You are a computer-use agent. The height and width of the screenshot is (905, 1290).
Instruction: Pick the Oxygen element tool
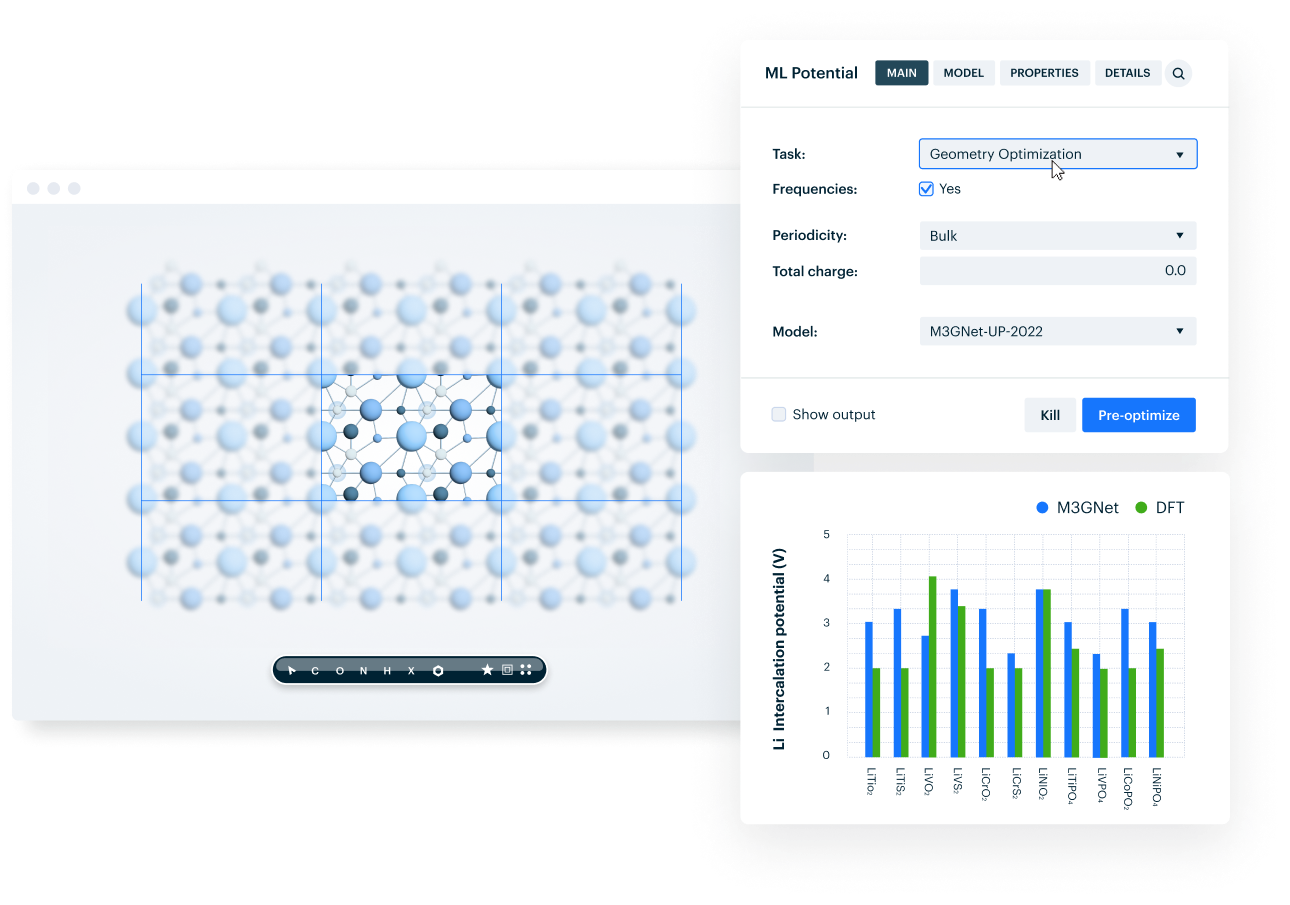[x=339, y=670]
